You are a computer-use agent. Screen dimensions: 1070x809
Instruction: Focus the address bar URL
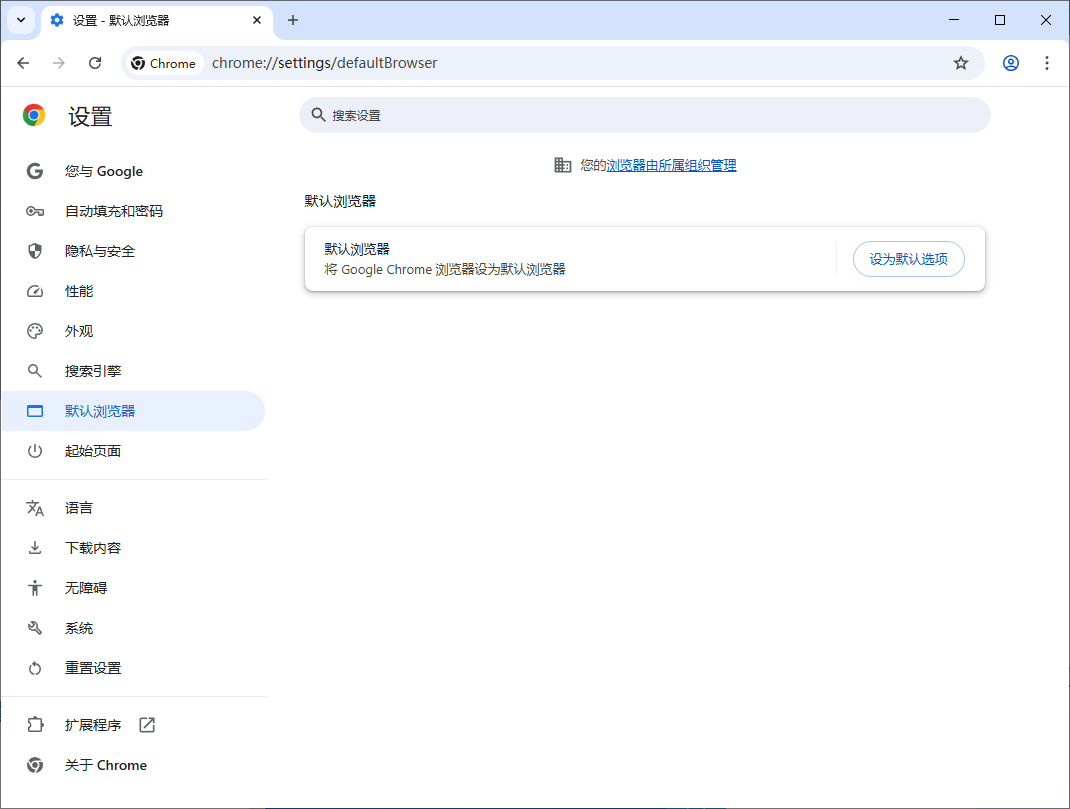coord(324,63)
